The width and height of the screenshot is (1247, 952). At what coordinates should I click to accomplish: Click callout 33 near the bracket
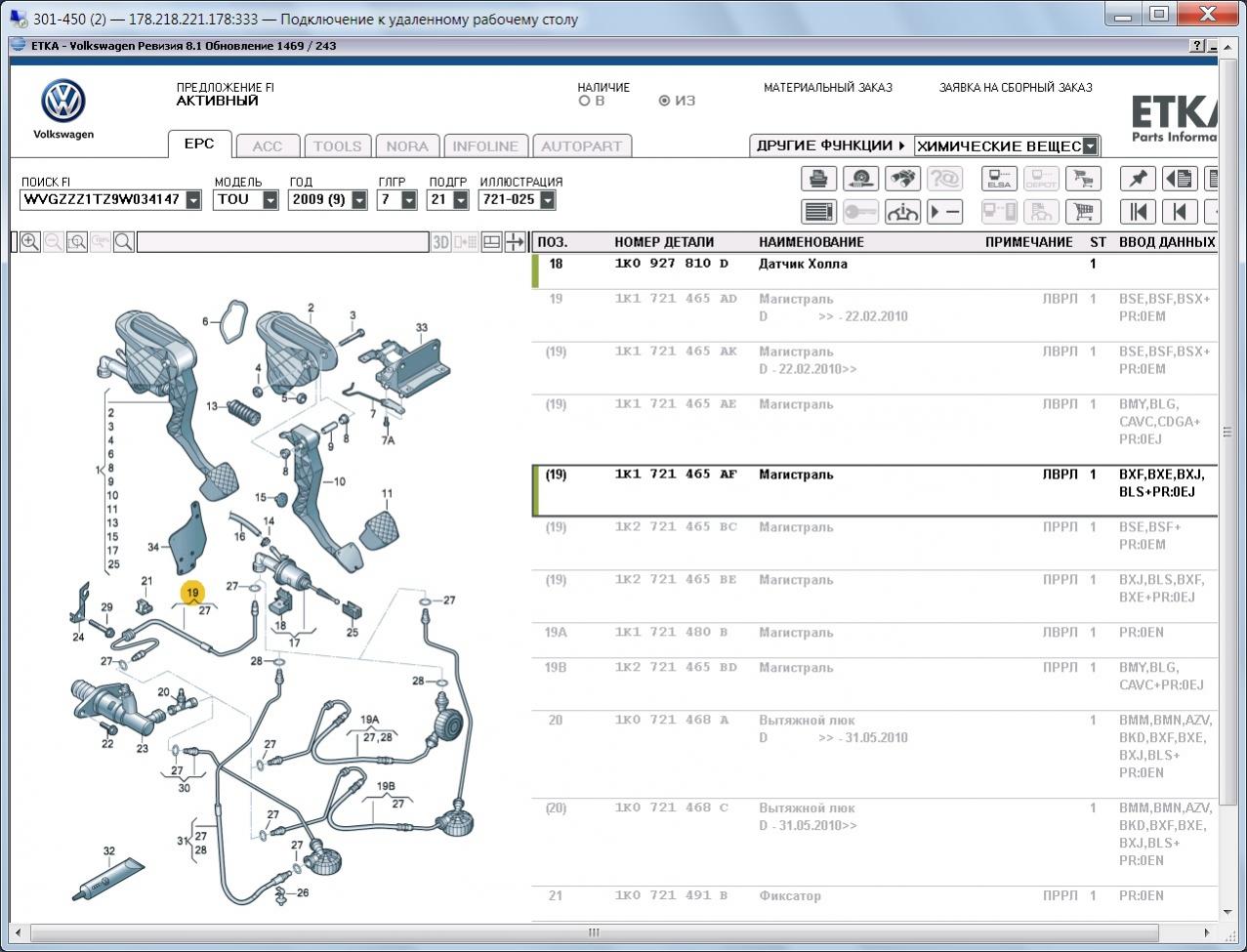pos(422,328)
